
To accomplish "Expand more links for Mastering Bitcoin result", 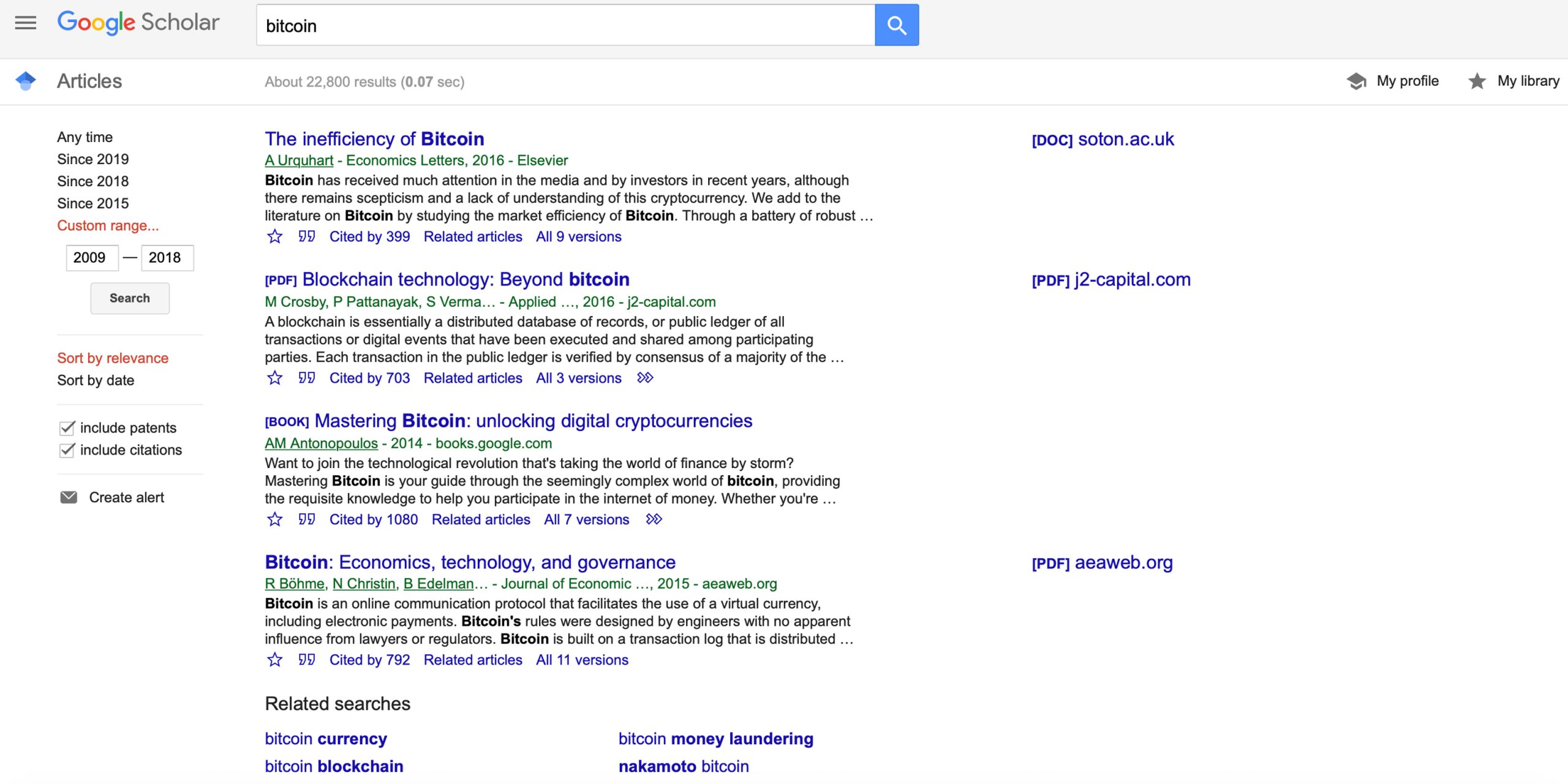I will click(654, 519).
